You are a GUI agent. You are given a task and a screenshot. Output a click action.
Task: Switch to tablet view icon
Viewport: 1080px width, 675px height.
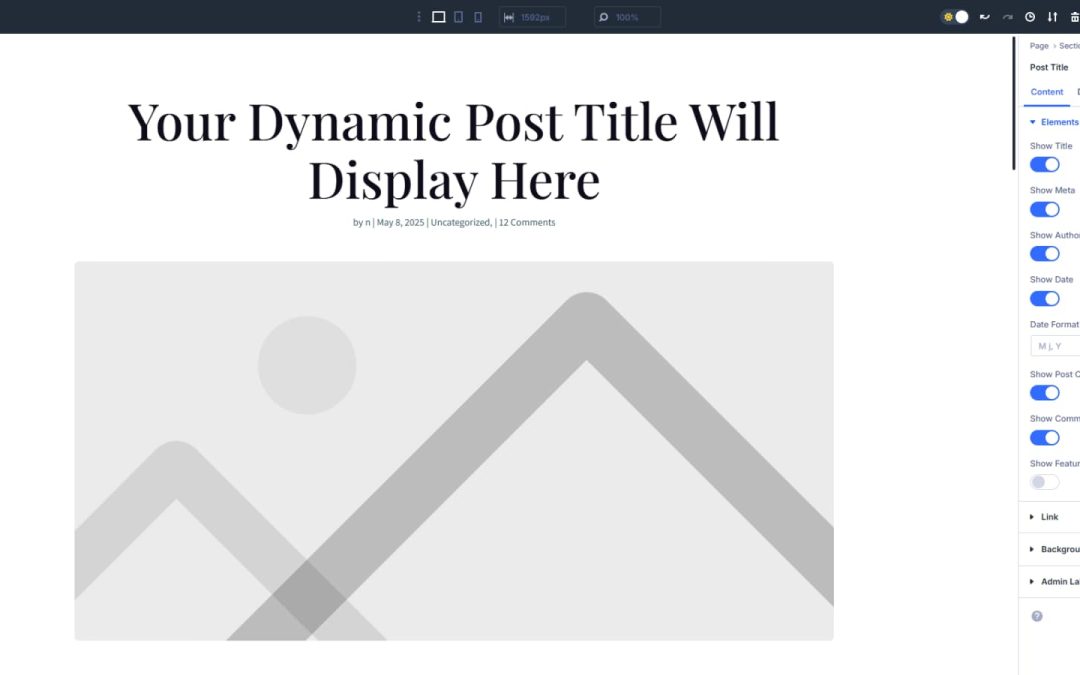point(458,17)
